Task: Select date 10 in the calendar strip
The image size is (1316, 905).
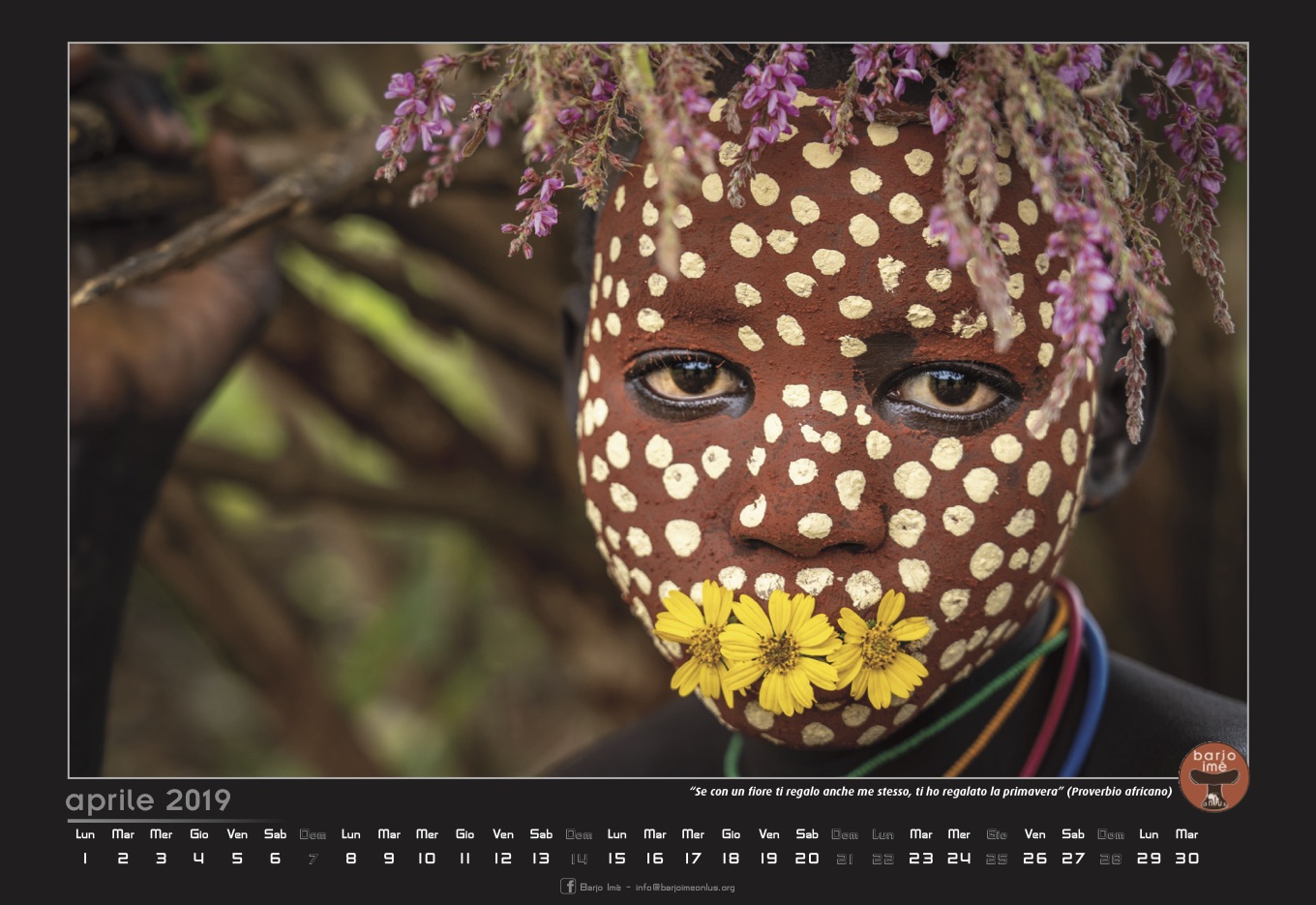Action: tap(427, 858)
